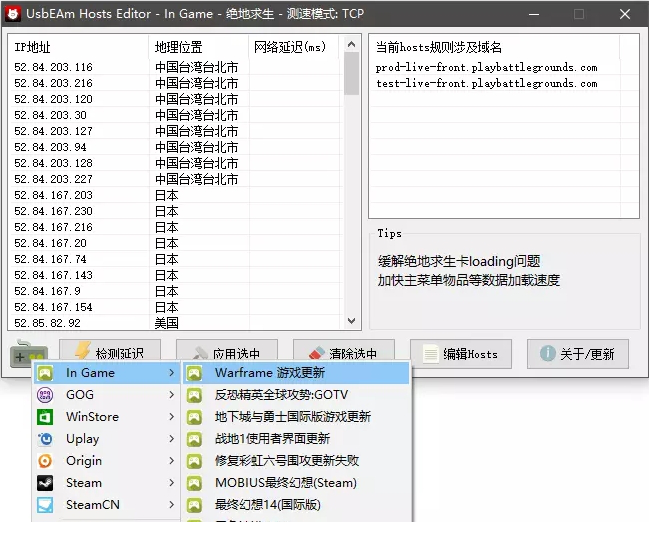Click the In Game menu icon
Screen dimensions: 649x542
point(45,373)
